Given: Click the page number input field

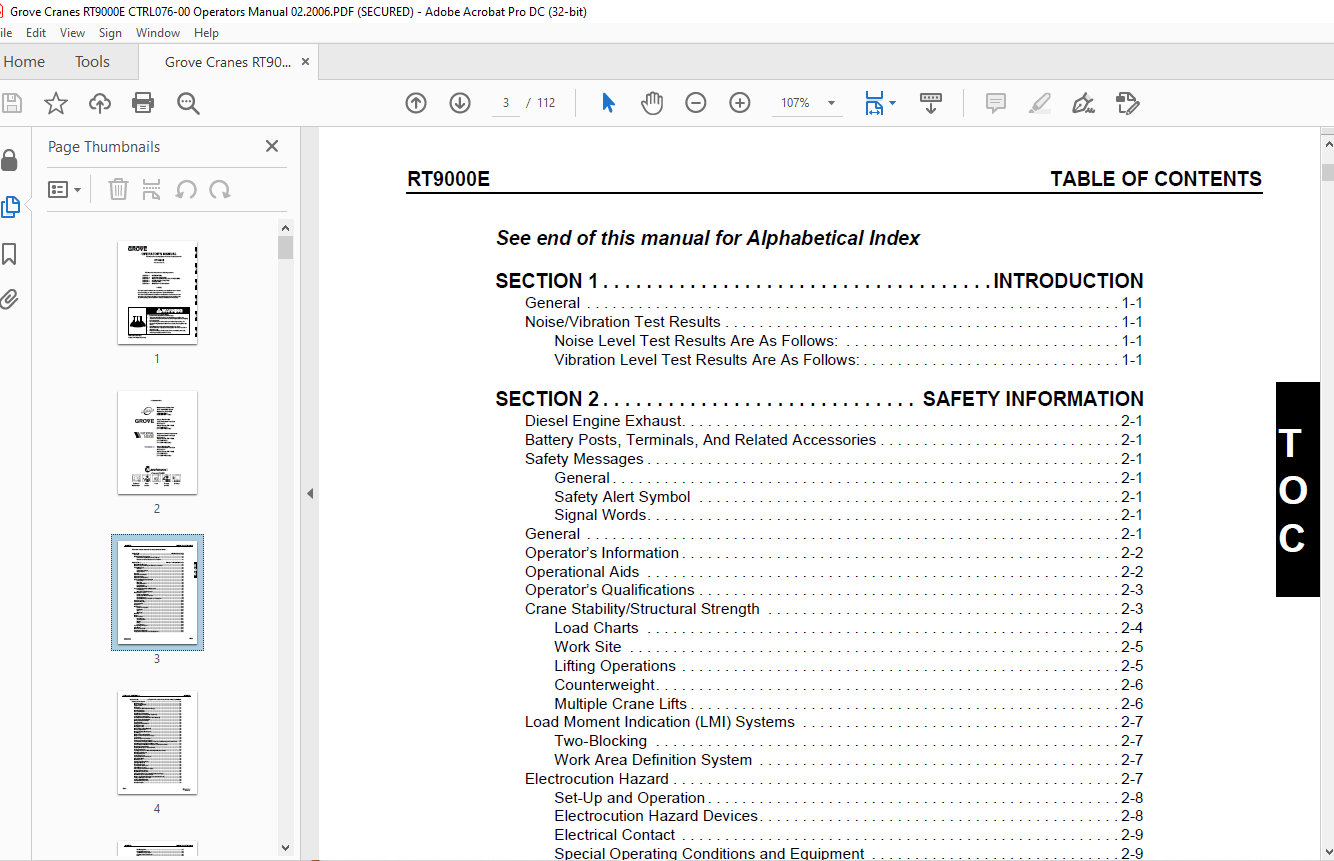Looking at the screenshot, I should tap(506, 103).
